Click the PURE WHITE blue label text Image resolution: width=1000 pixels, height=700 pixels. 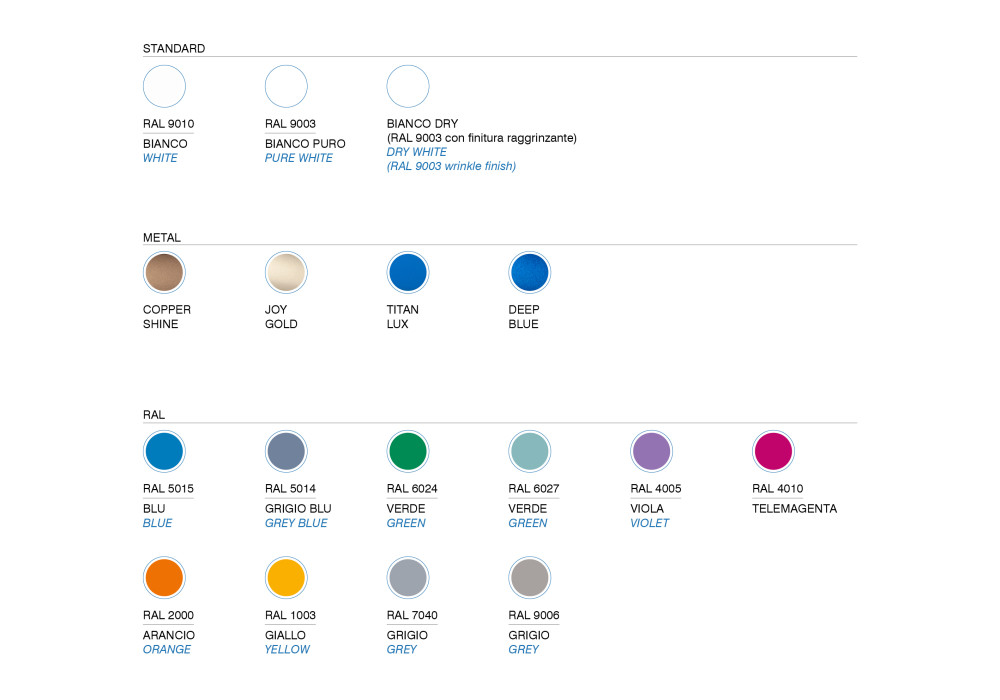[x=299, y=158]
